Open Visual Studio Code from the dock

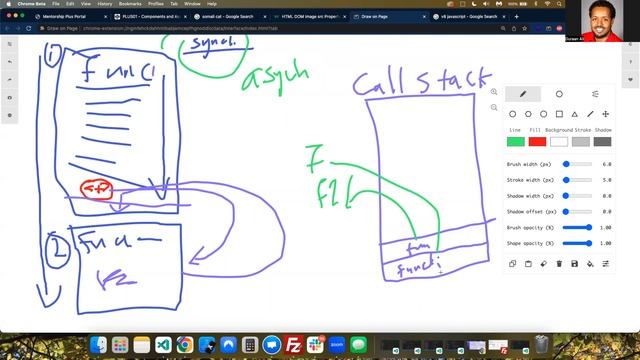[163, 345]
